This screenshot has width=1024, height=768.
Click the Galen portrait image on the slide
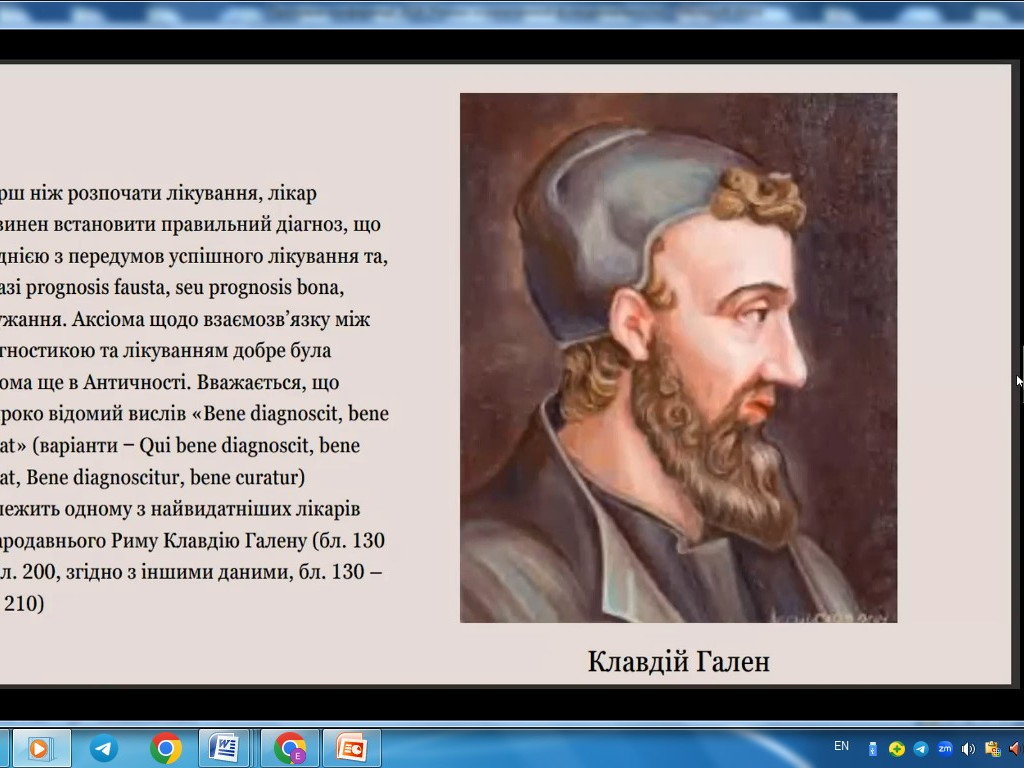(679, 357)
